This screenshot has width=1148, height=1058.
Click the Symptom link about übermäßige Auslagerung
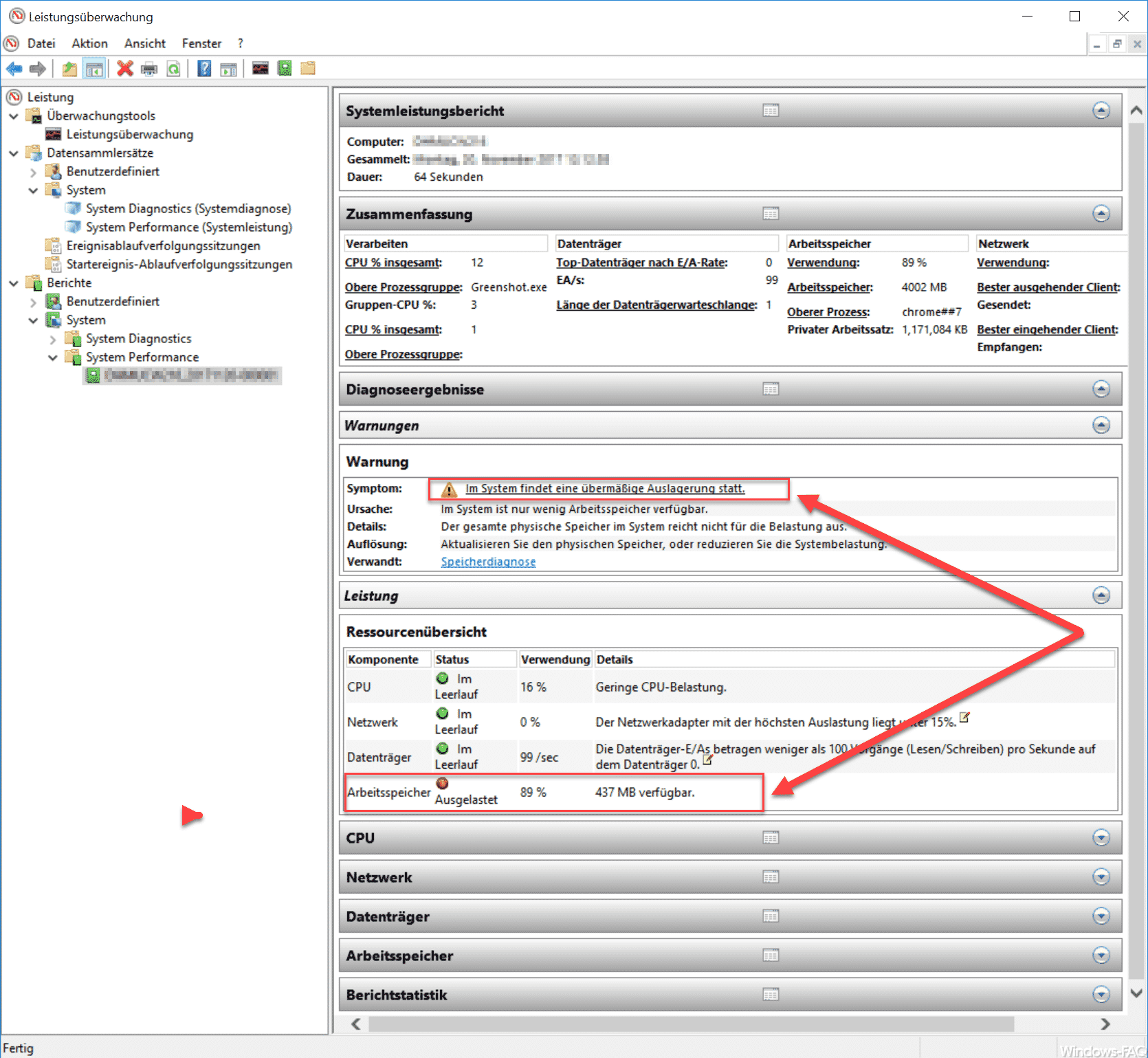(605, 489)
